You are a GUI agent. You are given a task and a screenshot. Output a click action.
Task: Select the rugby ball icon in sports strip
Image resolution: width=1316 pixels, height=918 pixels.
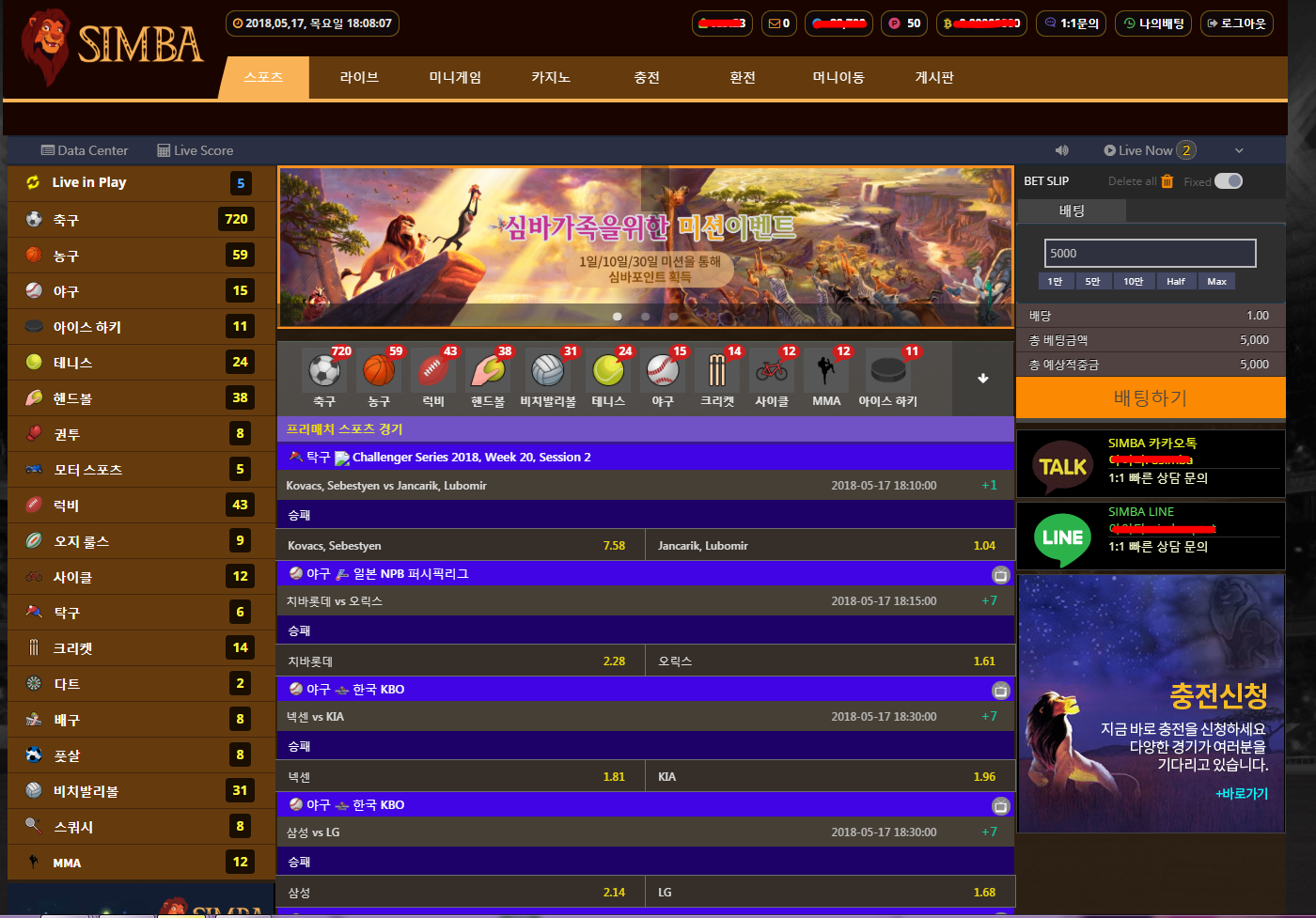pyautogui.click(x=433, y=370)
